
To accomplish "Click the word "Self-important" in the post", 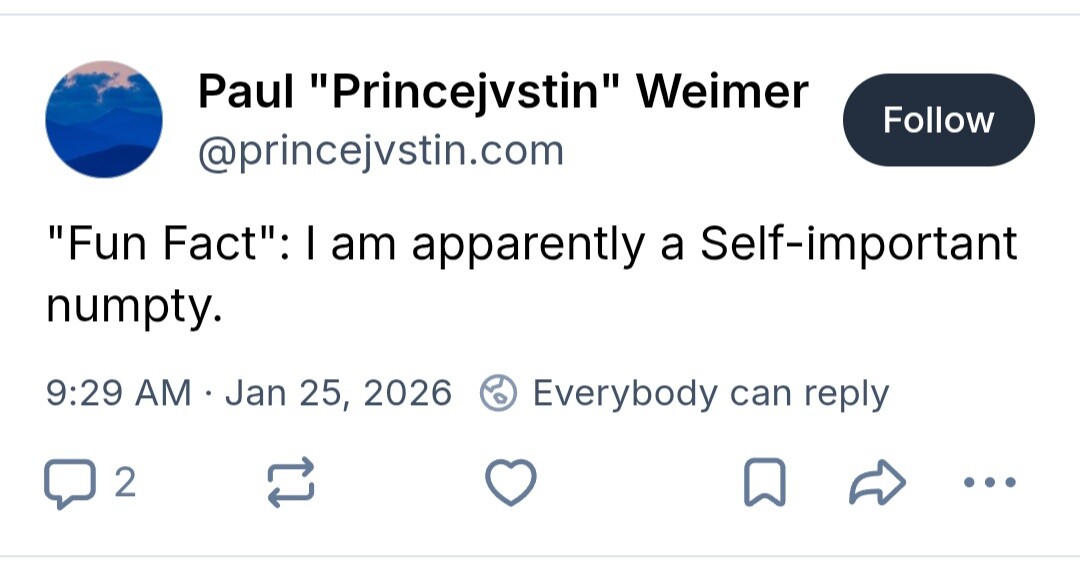I will 857,244.
